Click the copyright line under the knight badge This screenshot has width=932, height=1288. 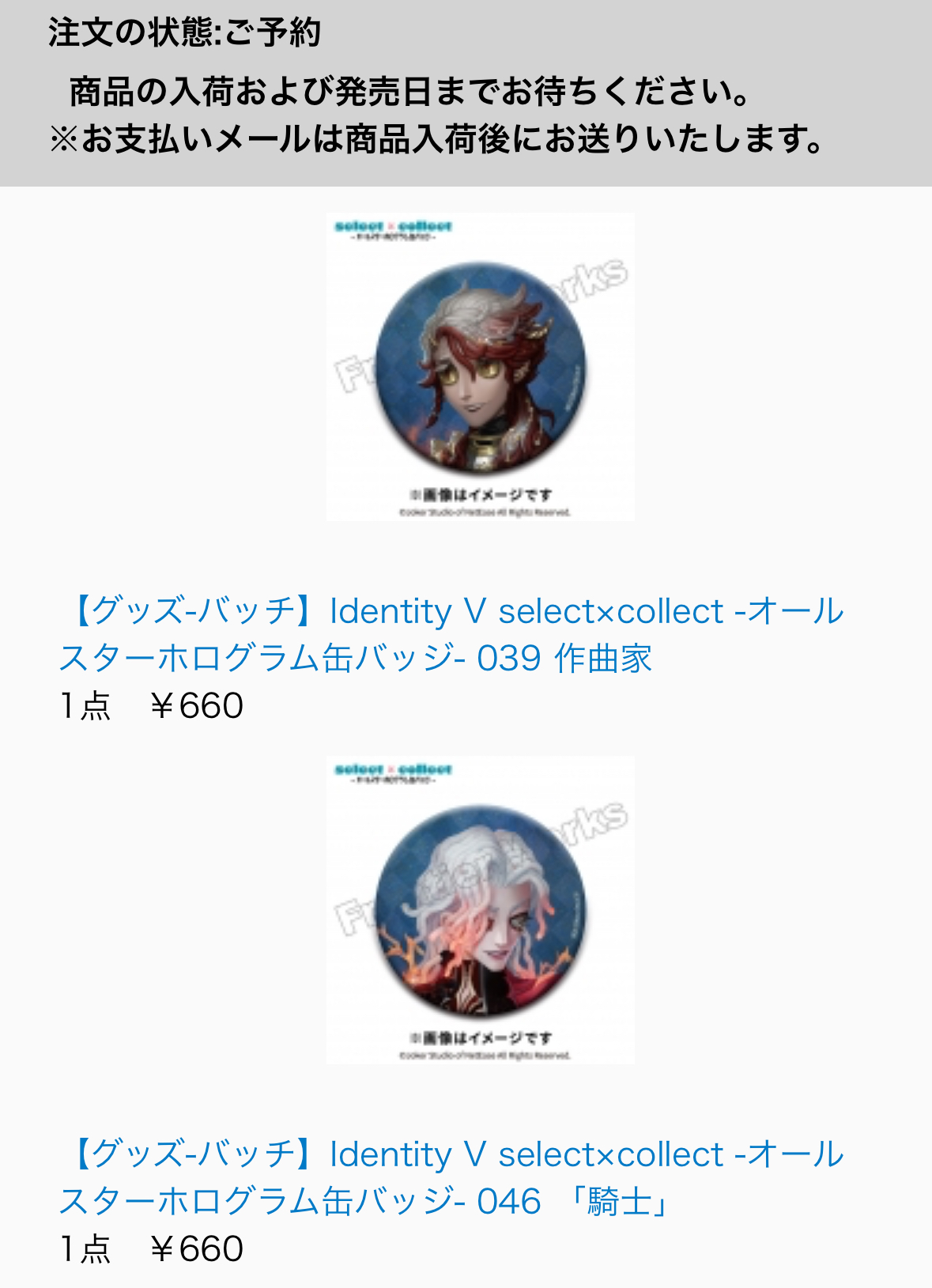point(484,1056)
